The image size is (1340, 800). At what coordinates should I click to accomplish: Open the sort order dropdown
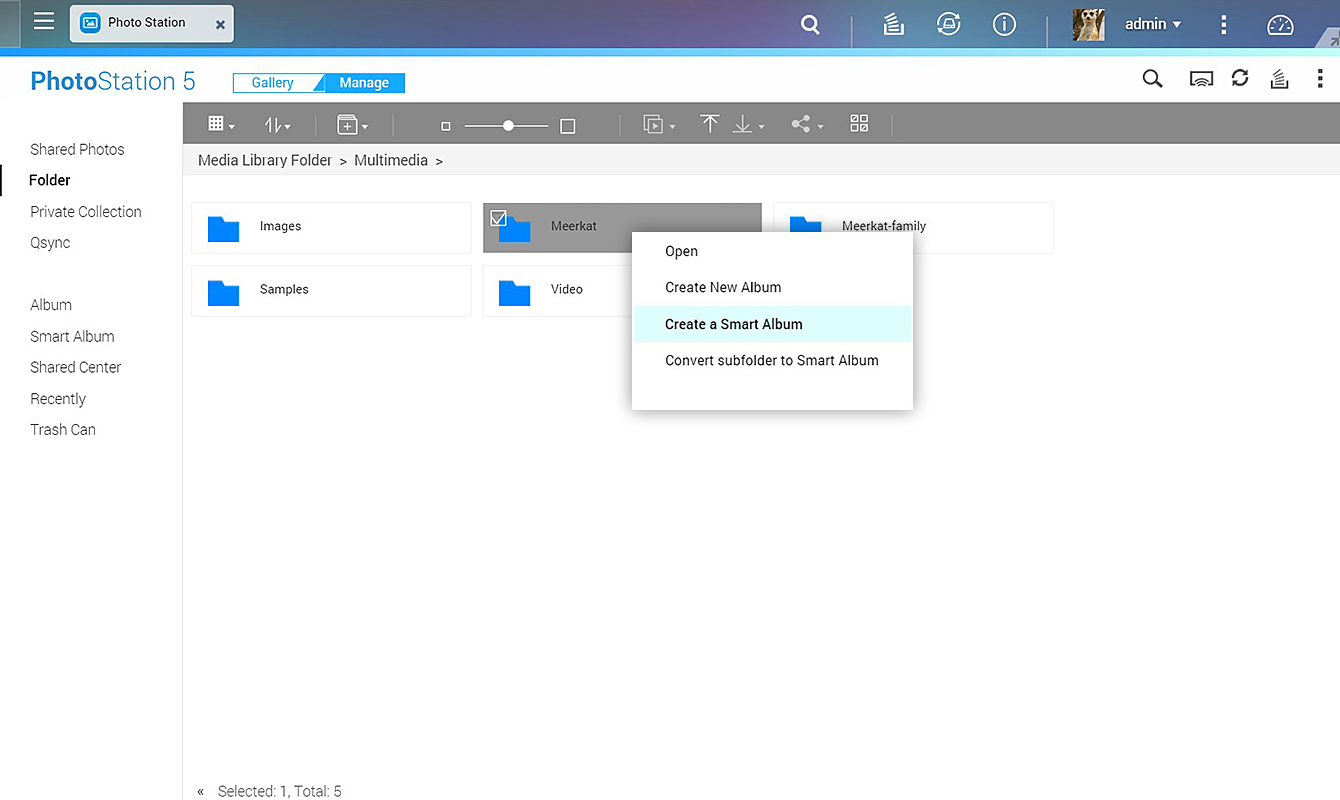277,125
